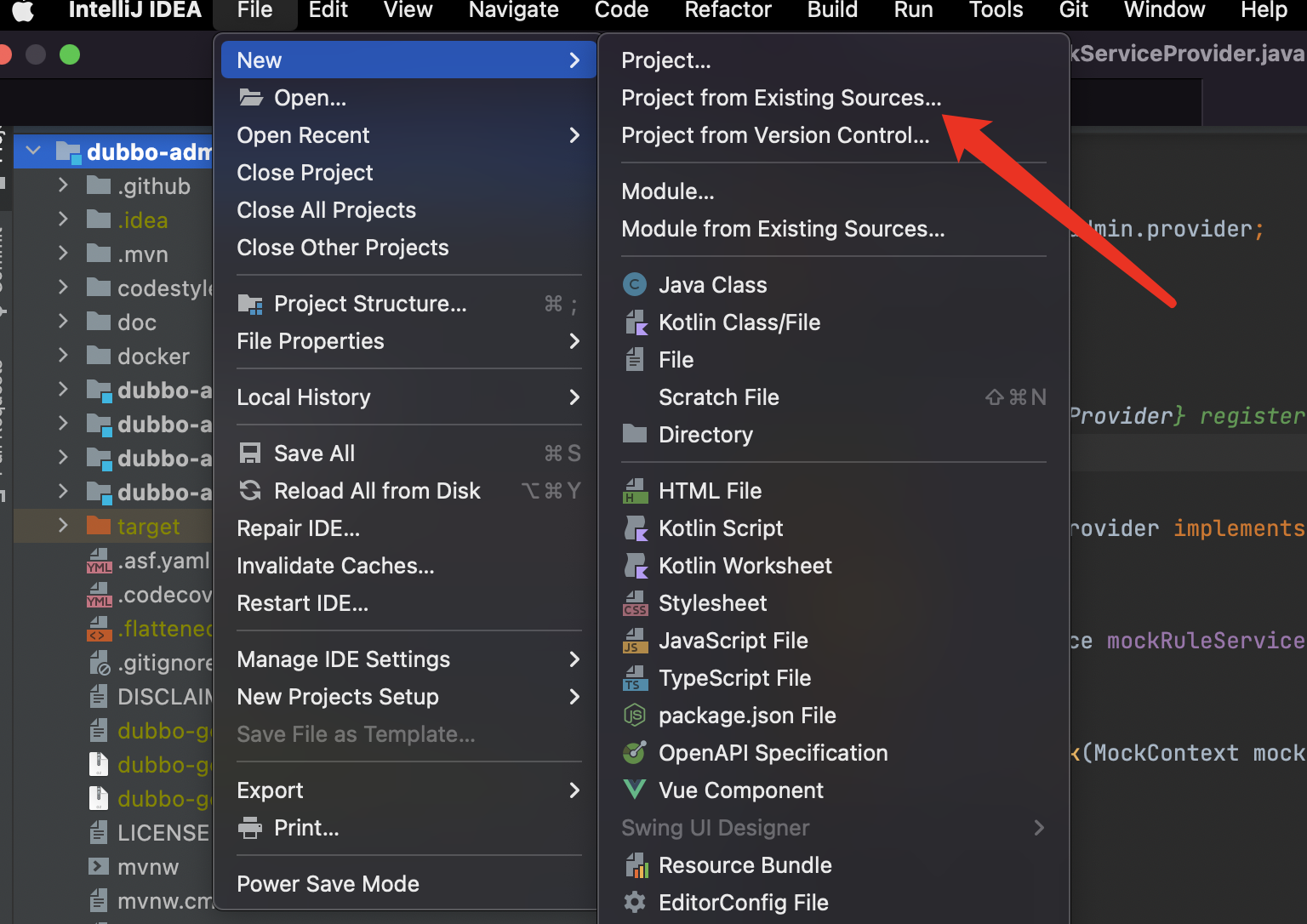The width and height of the screenshot is (1307, 924).
Task: Expand the target folder node
Action: (x=63, y=525)
